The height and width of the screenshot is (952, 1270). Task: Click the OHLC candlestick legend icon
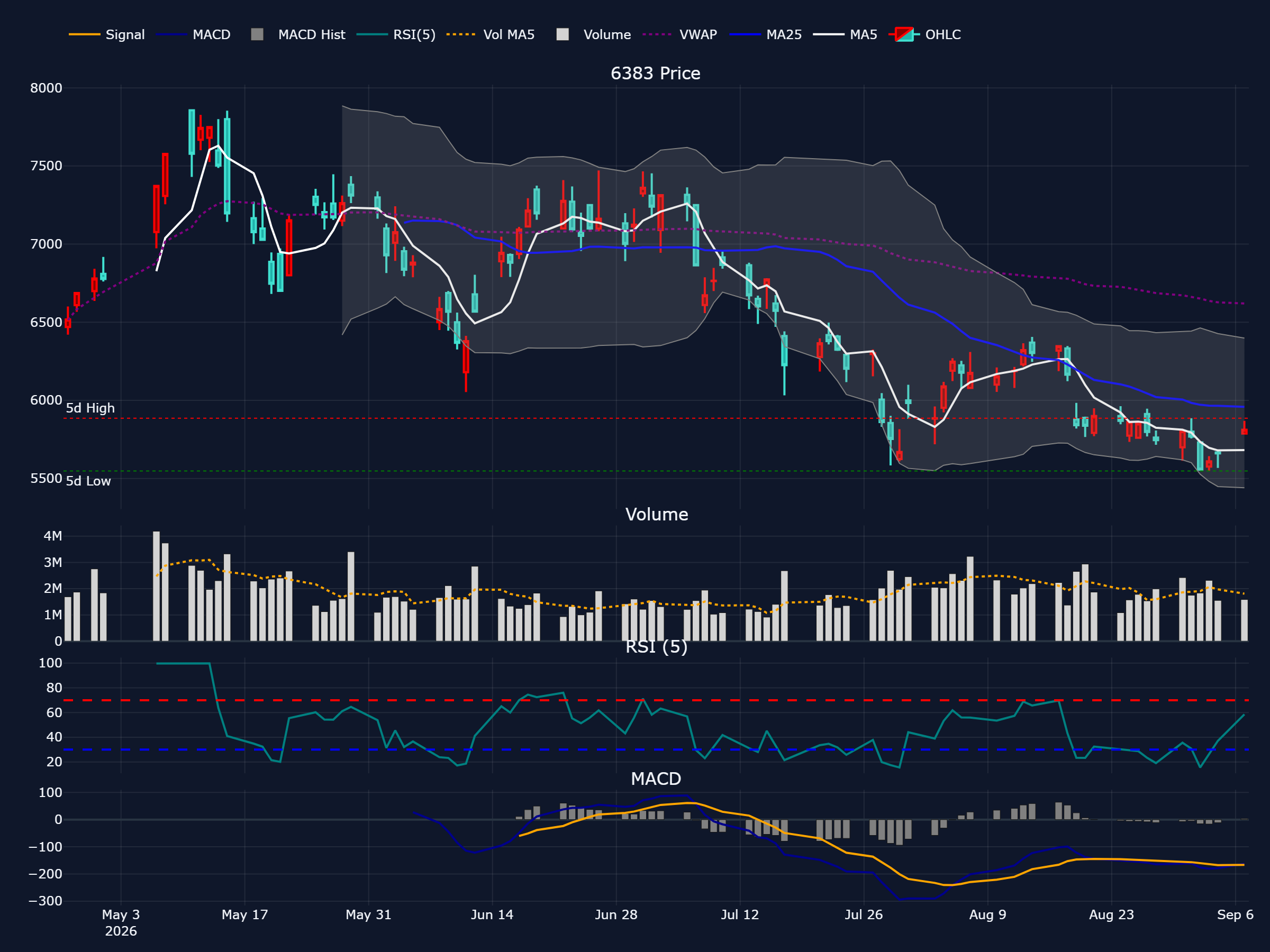click(904, 34)
